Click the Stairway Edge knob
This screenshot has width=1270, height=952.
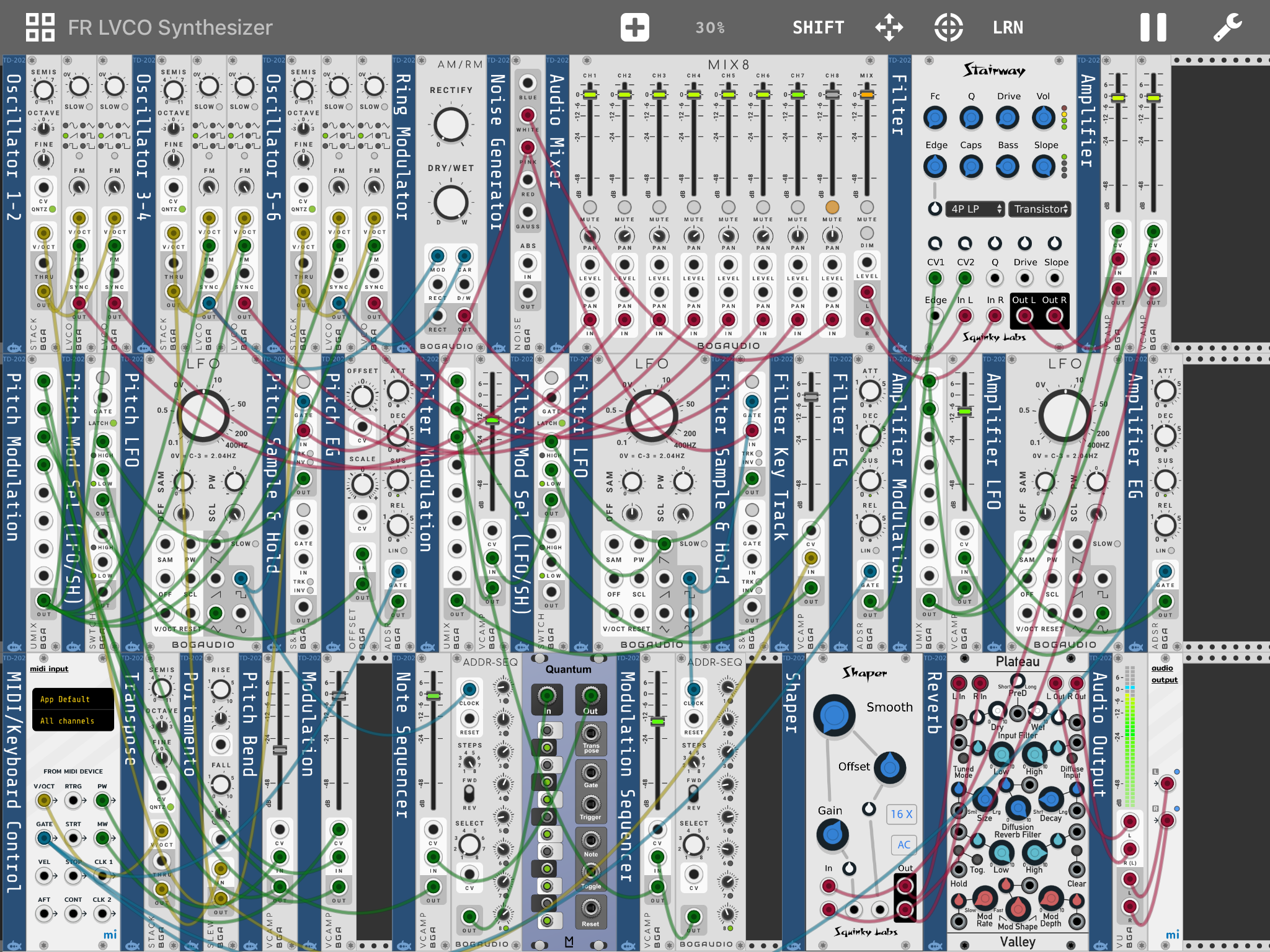[935, 166]
